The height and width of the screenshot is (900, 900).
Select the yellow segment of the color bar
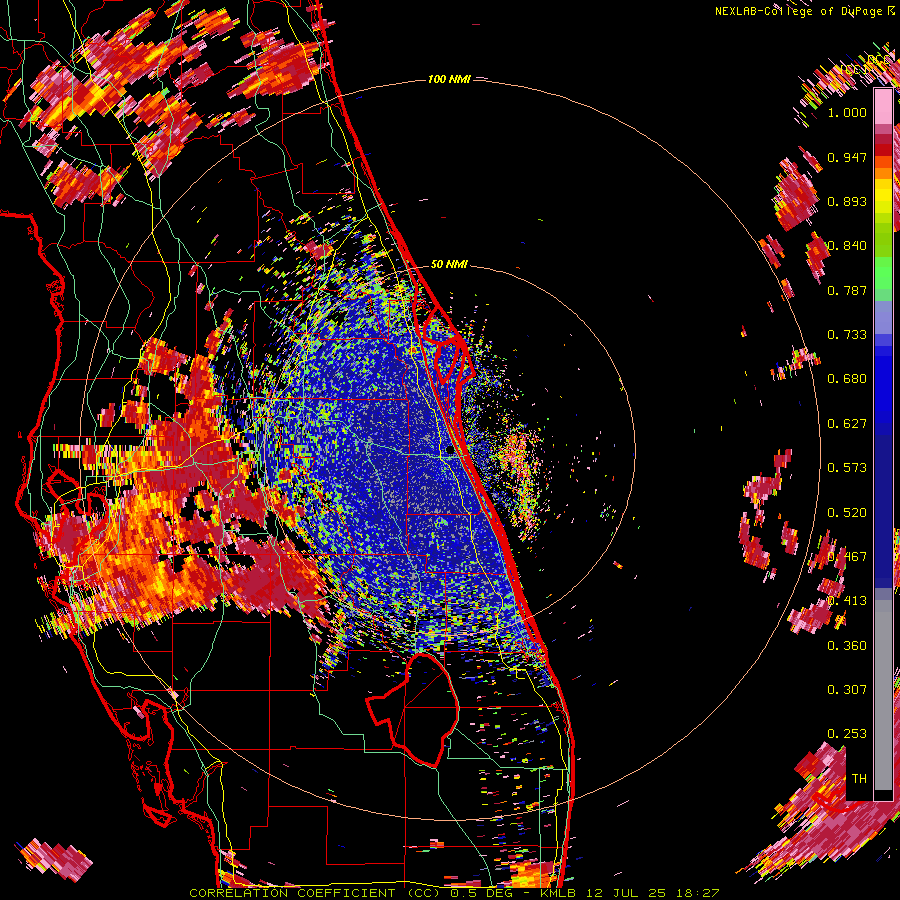tap(883, 196)
